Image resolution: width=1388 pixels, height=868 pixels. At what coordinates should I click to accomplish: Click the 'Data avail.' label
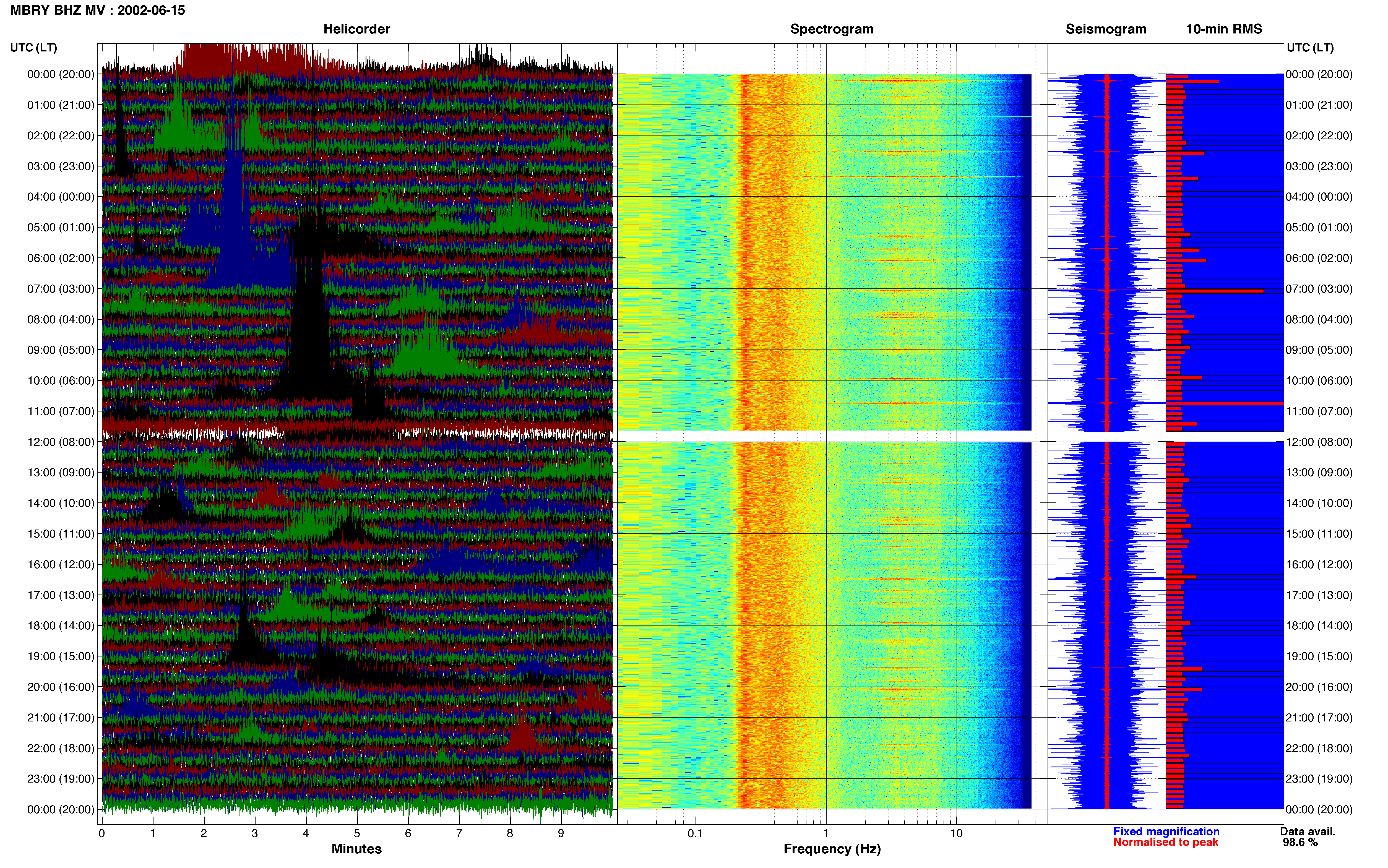1308,832
